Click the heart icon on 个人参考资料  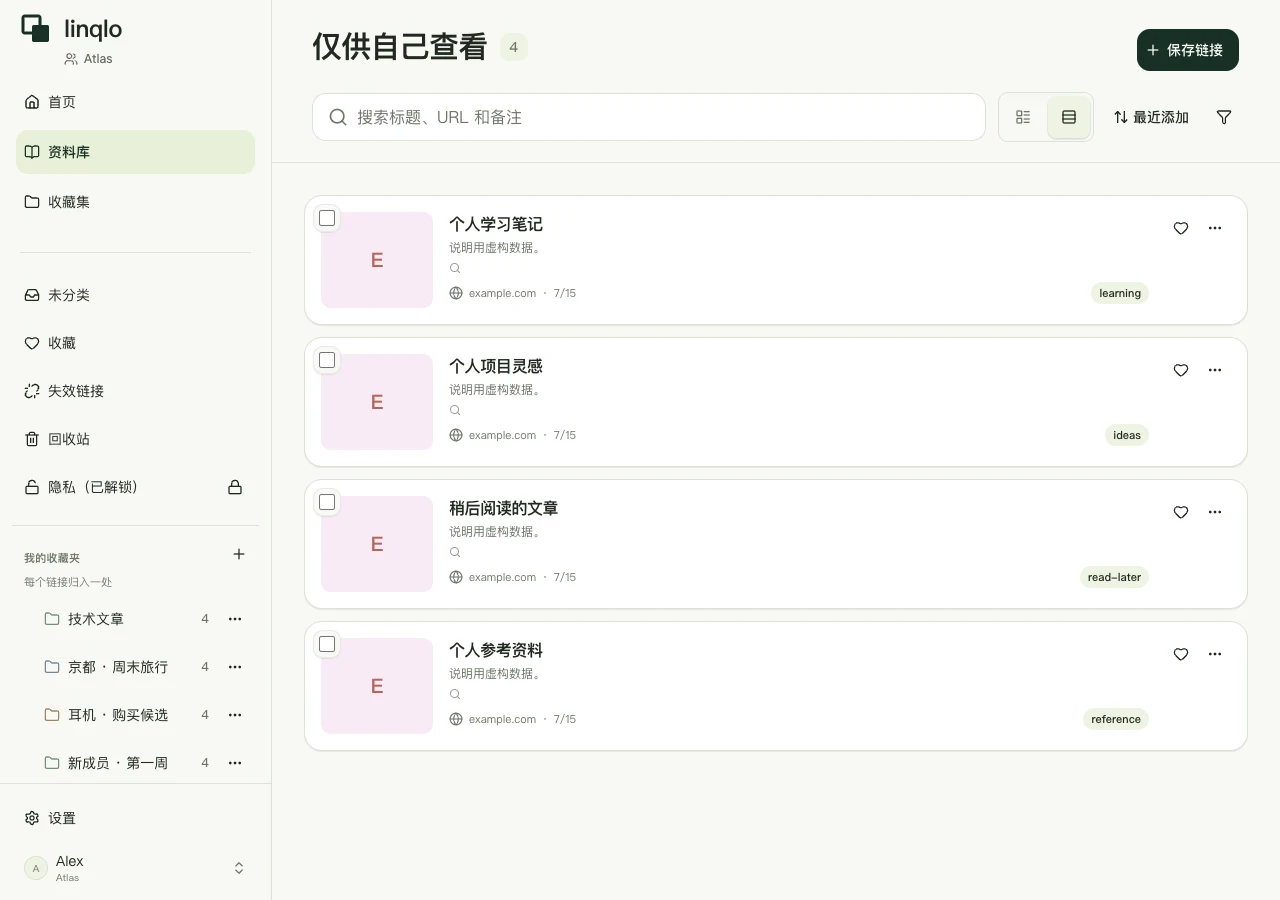(x=1181, y=654)
